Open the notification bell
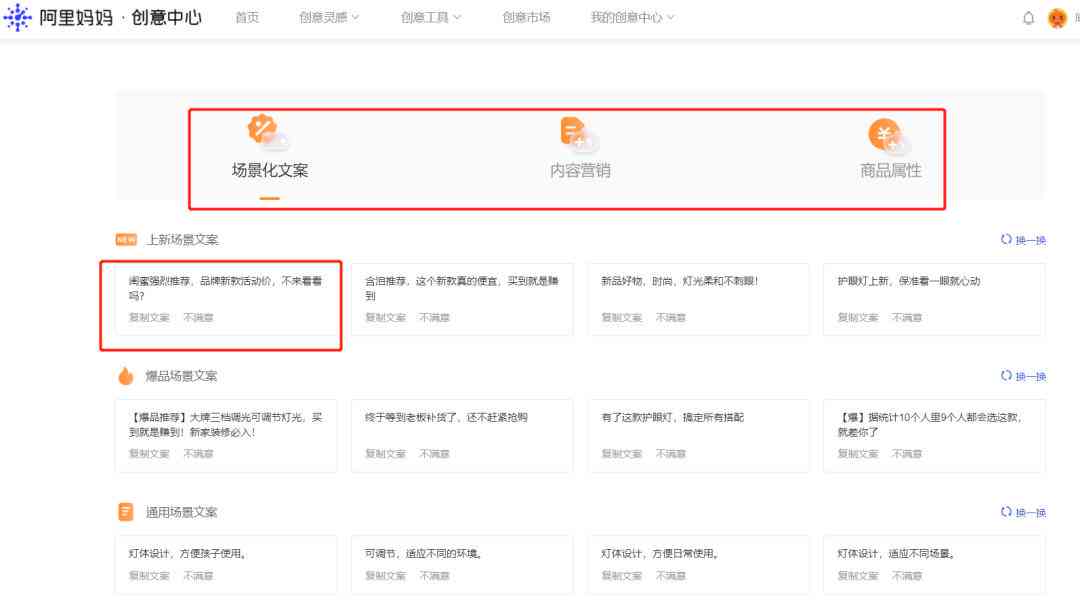This screenshot has width=1080, height=604. [1028, 18]
